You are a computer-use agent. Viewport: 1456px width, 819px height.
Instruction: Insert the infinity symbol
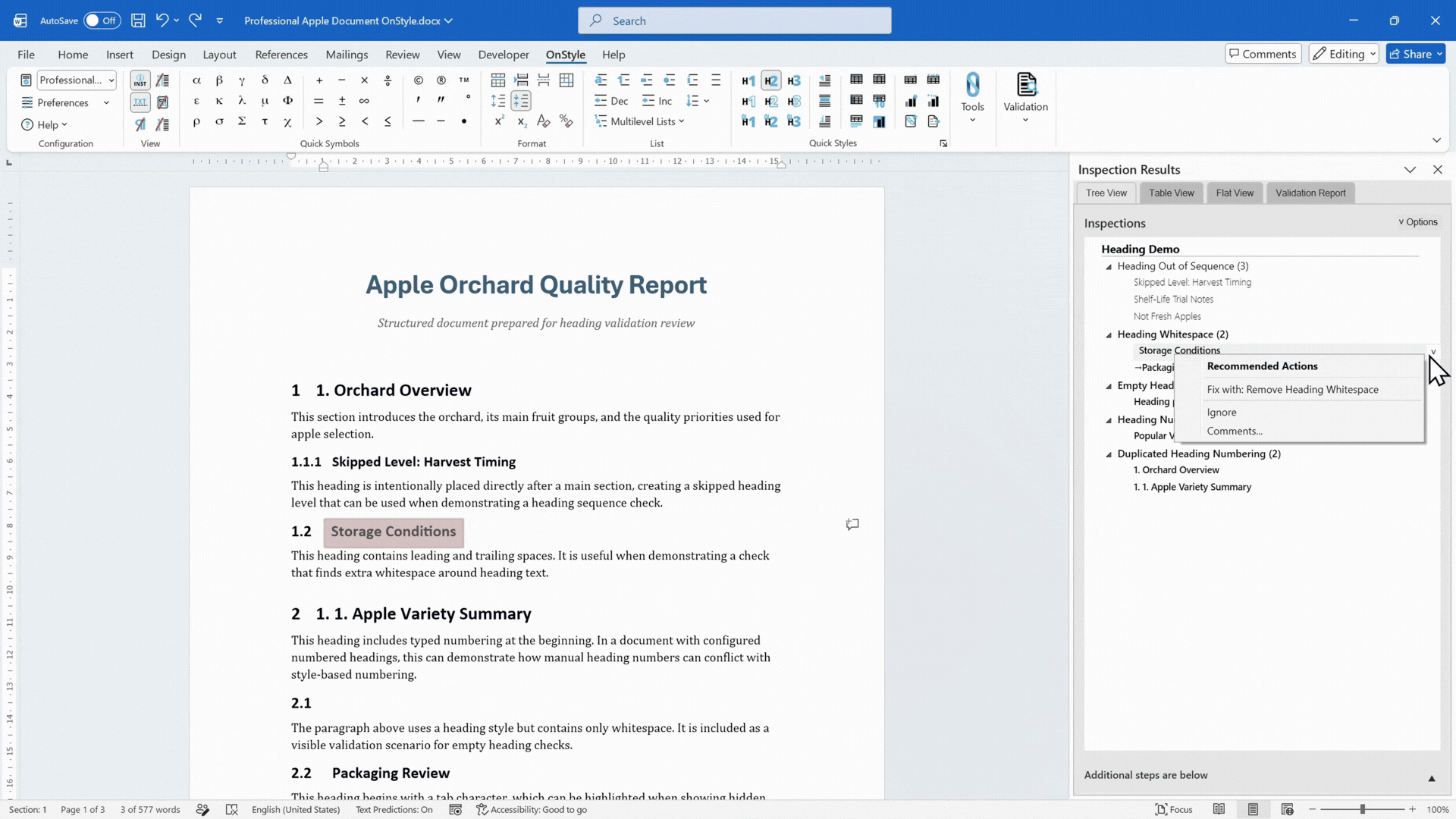(364, 101)
